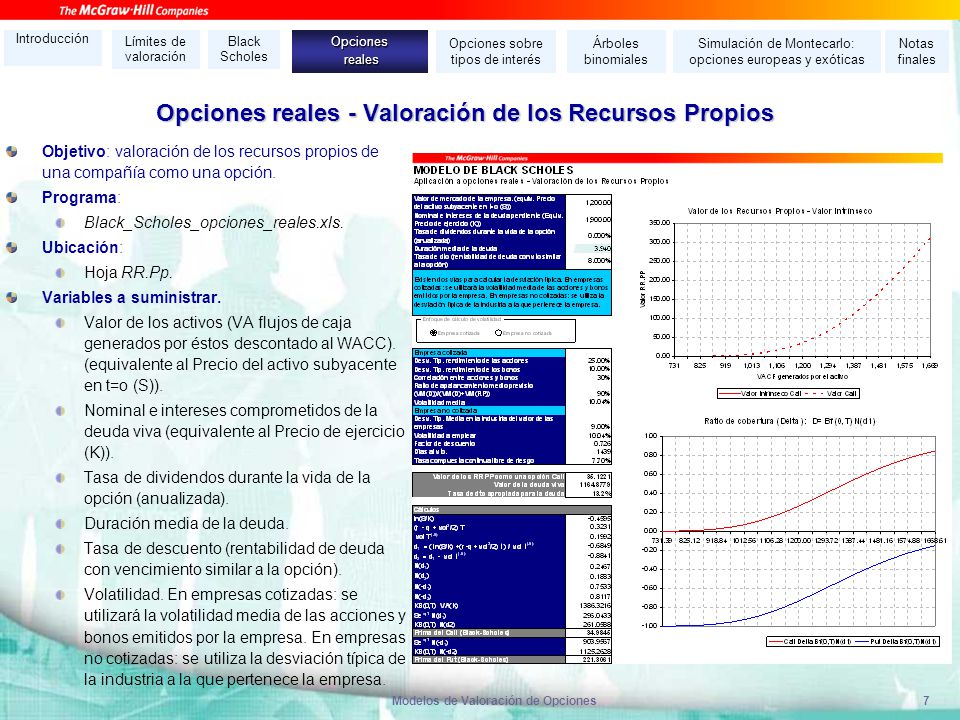Click the 'Call Delta' legend entry
Image resolution: width=960 pixels, height=720 pixels.
(808, 642)
